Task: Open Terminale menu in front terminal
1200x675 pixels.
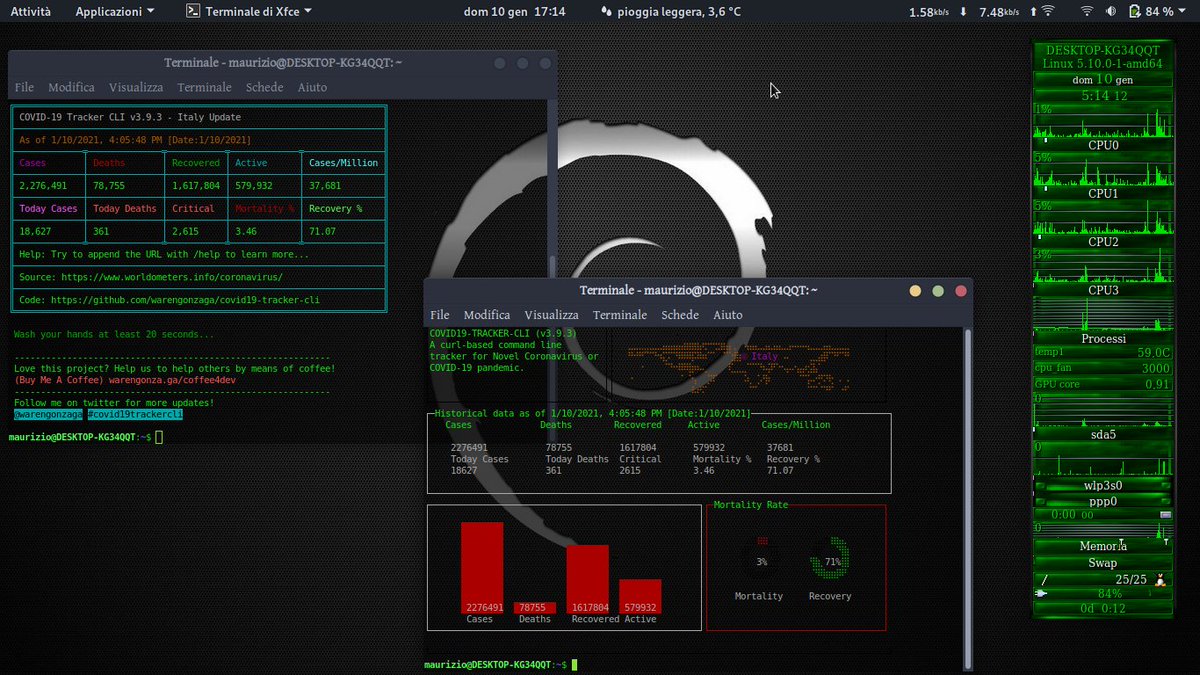Action: click(x=620, y=314)
